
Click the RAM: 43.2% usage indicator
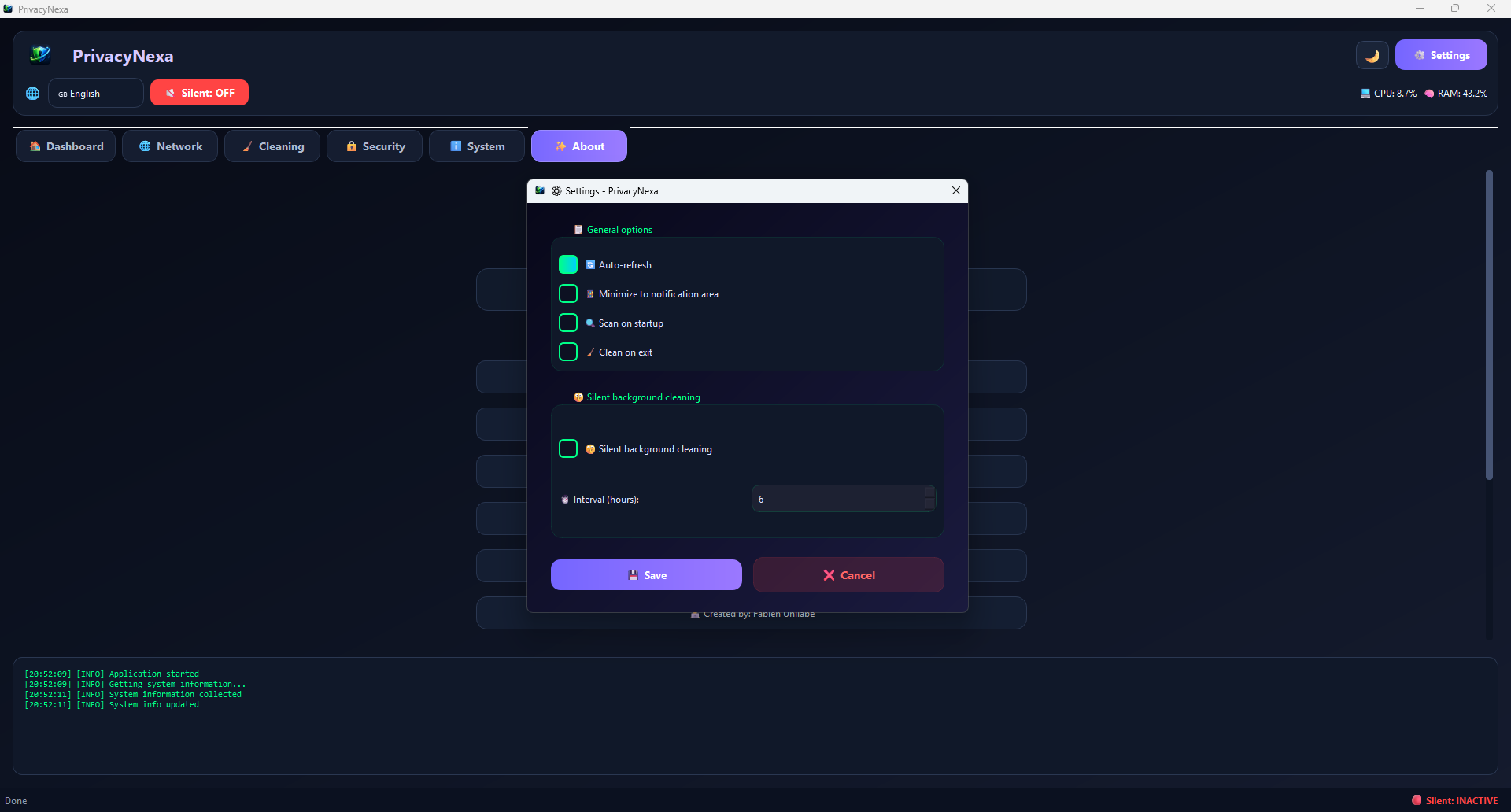[1456, 93]
